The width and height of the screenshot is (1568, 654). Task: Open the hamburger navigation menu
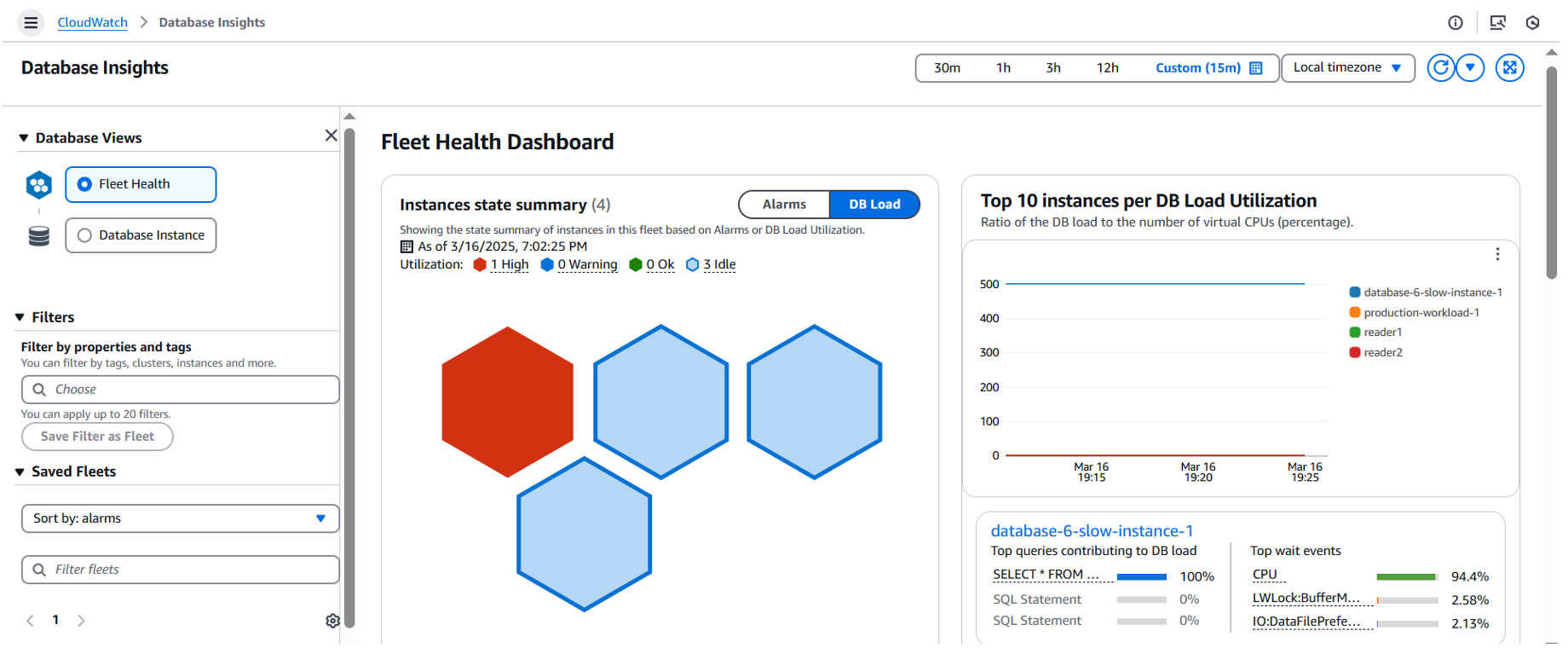(x=31, y=22)
